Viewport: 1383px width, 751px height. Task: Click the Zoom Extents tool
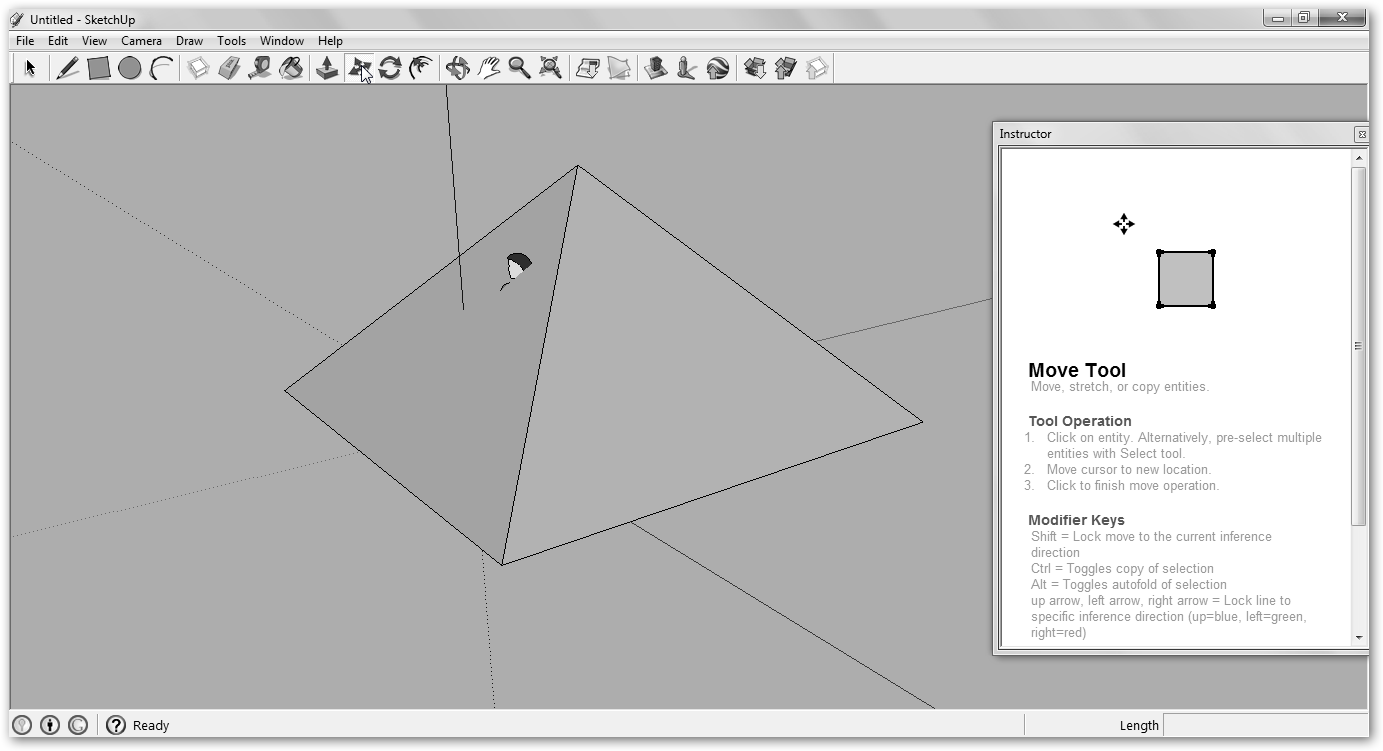pos(550,68)
